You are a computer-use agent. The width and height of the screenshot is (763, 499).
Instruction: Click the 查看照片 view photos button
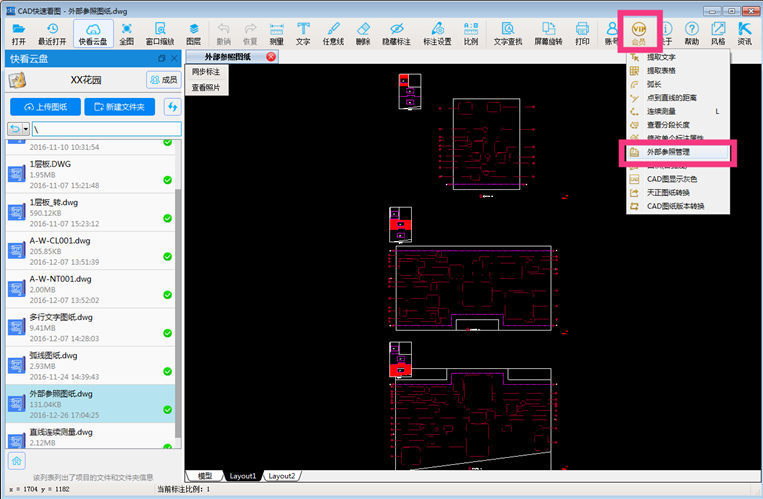coord(206,88)
